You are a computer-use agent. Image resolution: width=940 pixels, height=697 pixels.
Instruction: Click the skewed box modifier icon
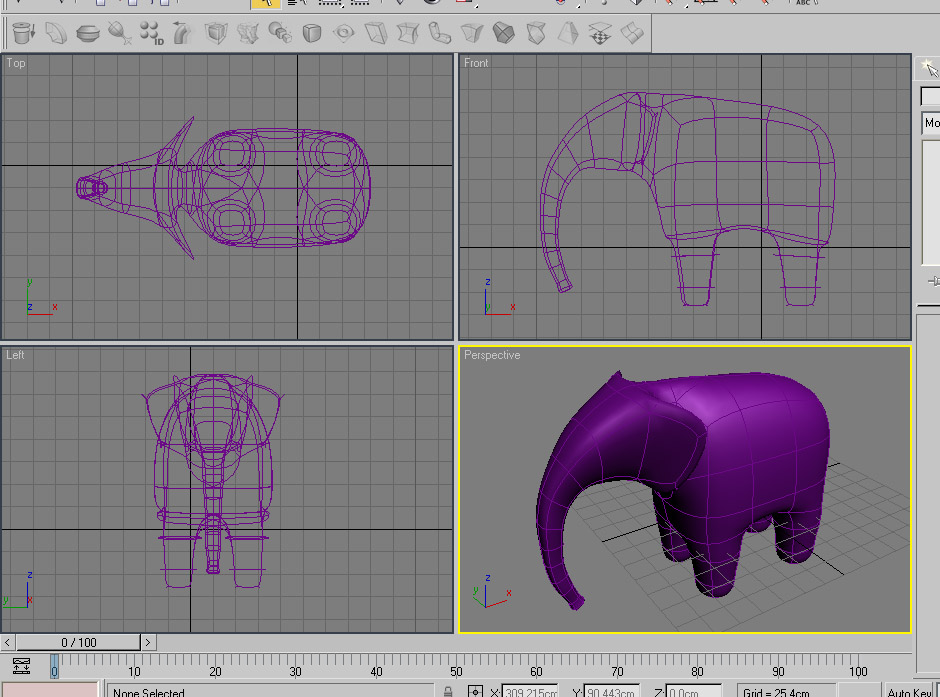coord(376,33)
